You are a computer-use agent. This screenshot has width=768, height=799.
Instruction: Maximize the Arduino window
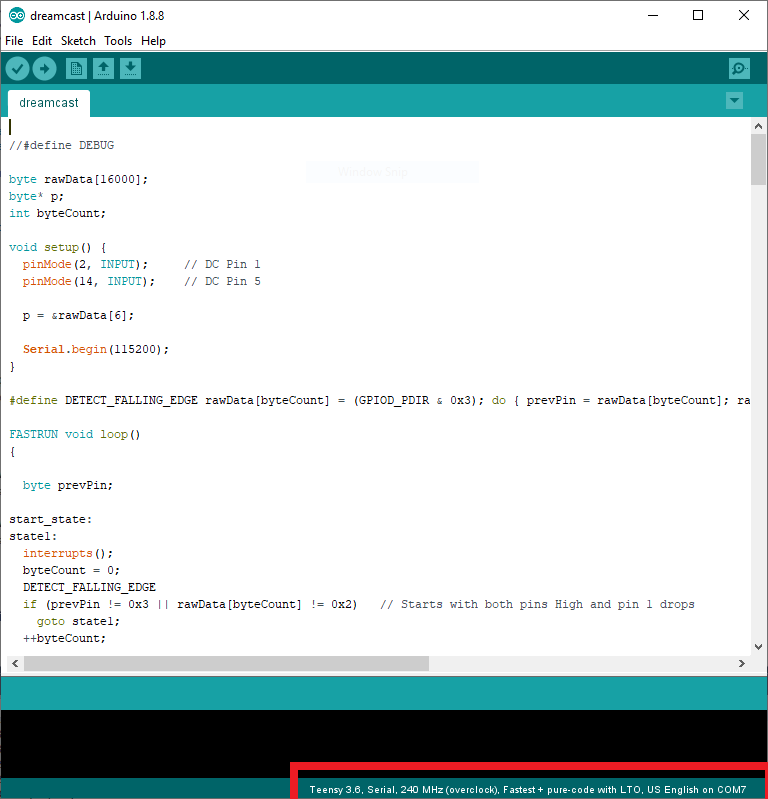[698, 15]
